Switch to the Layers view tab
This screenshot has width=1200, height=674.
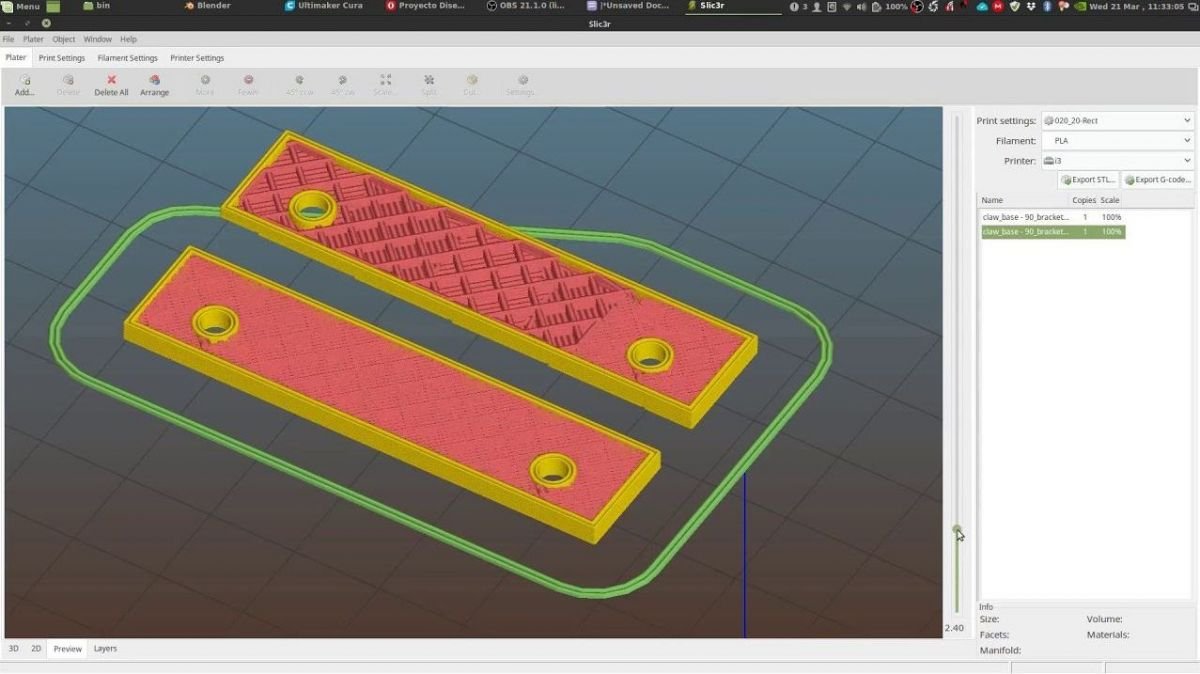coord(105,649)
